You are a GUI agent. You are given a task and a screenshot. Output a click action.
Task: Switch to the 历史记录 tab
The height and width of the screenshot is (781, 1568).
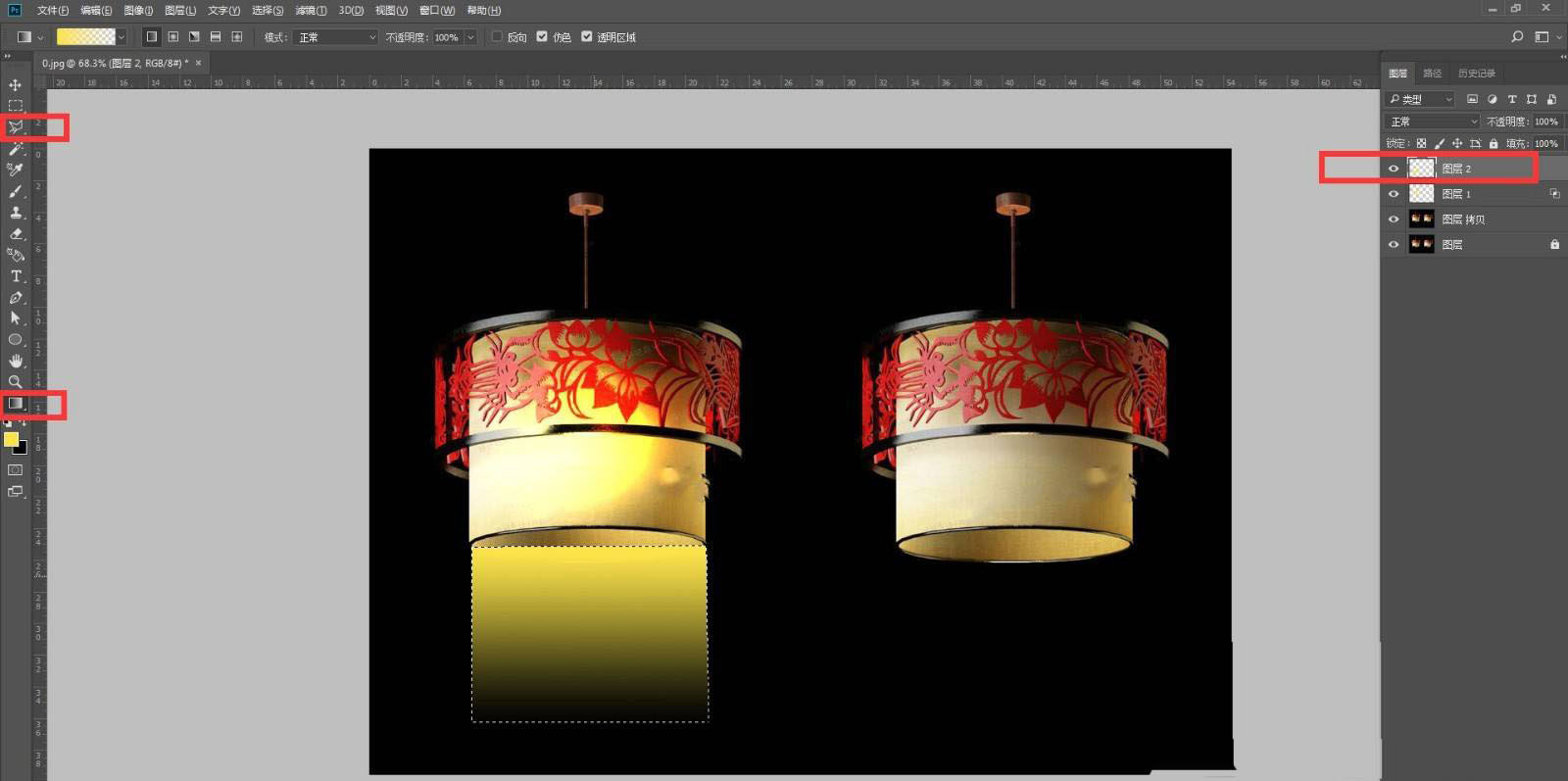click(1476, 73)
